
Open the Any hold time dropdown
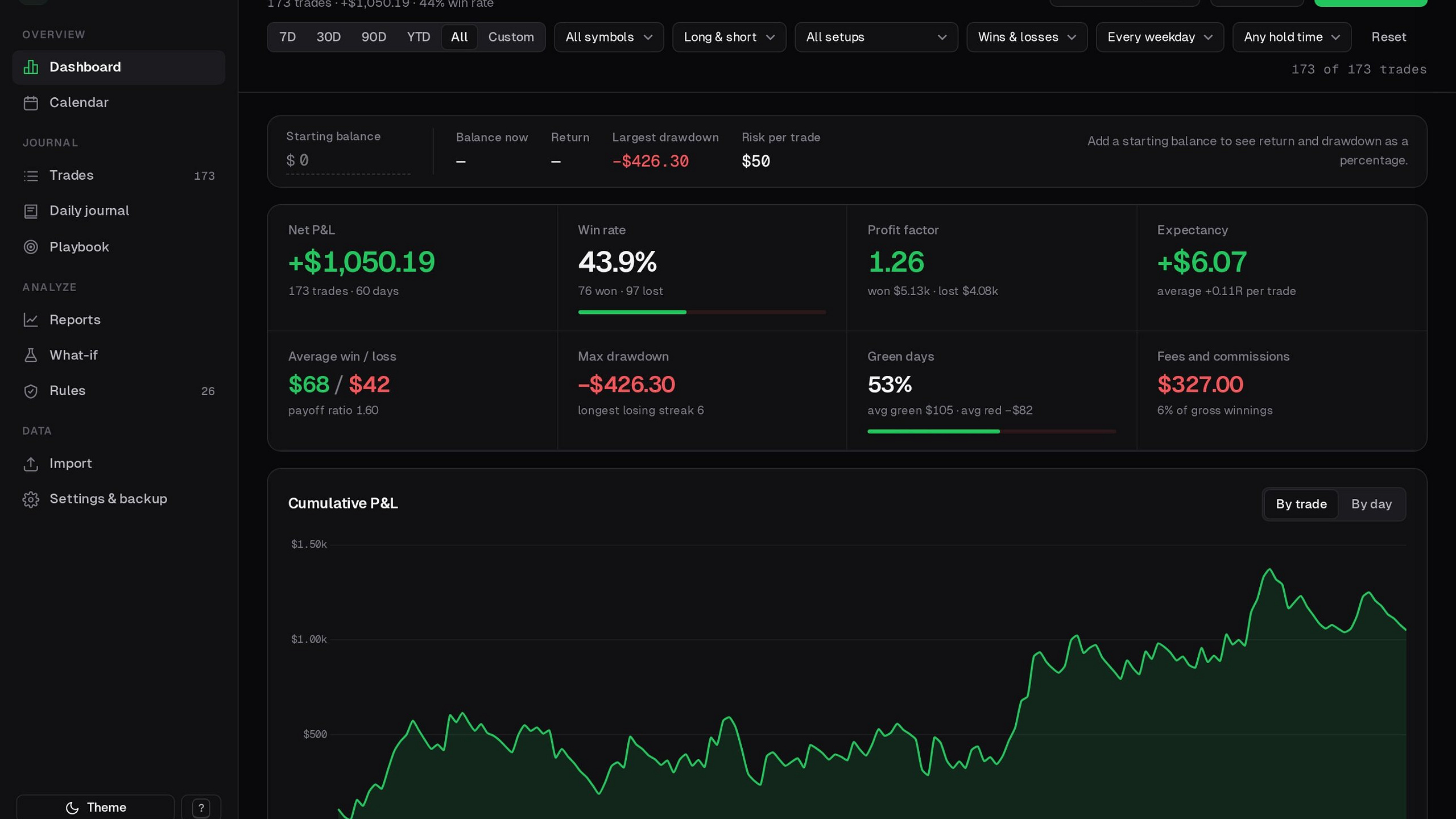pos(1292,37)
